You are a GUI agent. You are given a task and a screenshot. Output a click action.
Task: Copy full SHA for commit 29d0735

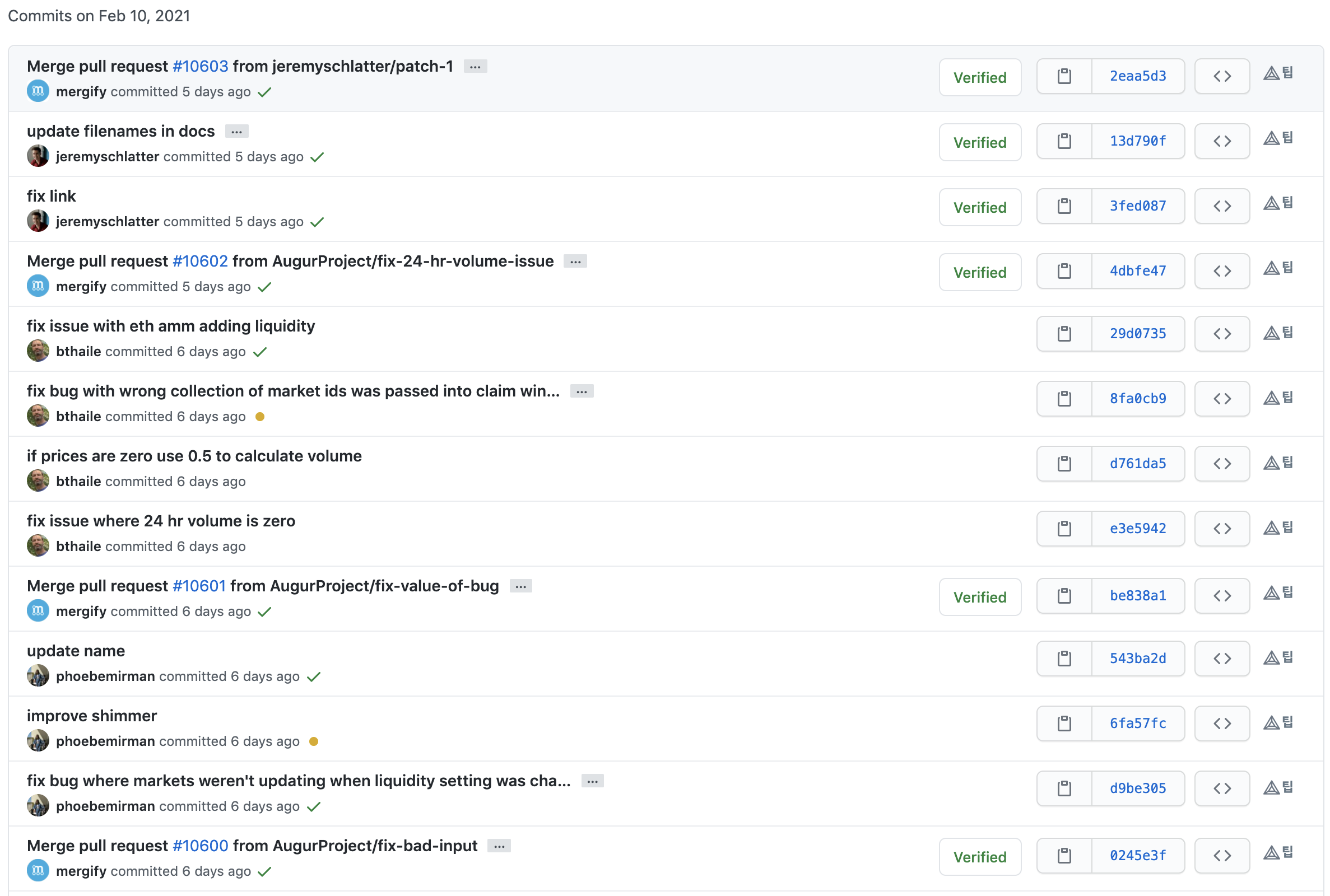coord(1064,333)
